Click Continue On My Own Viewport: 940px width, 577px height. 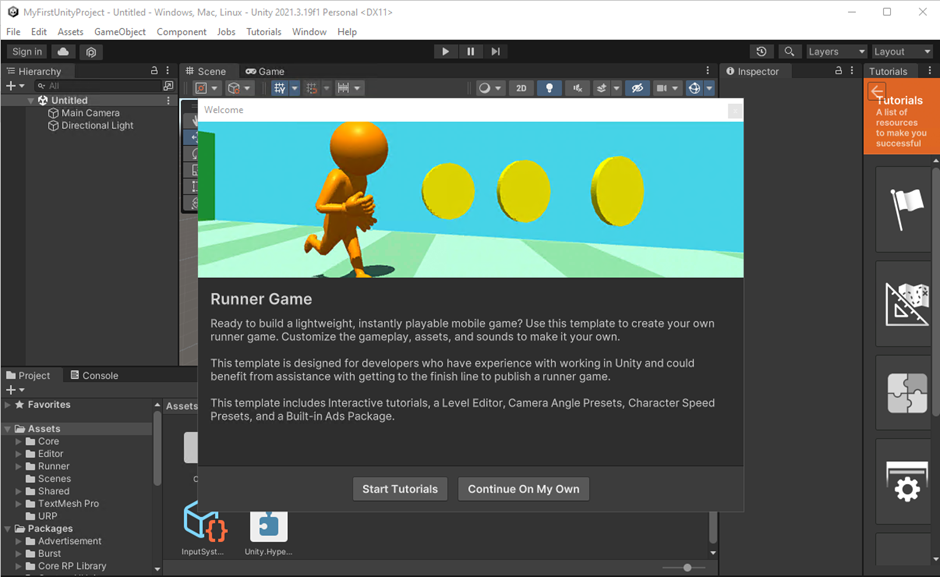point(523,489)
